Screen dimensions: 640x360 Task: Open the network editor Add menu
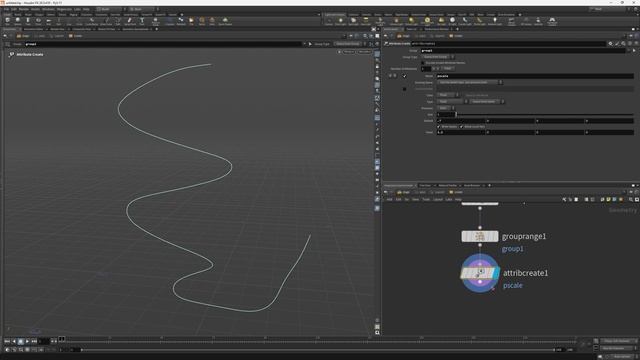[x=389, y=200]
